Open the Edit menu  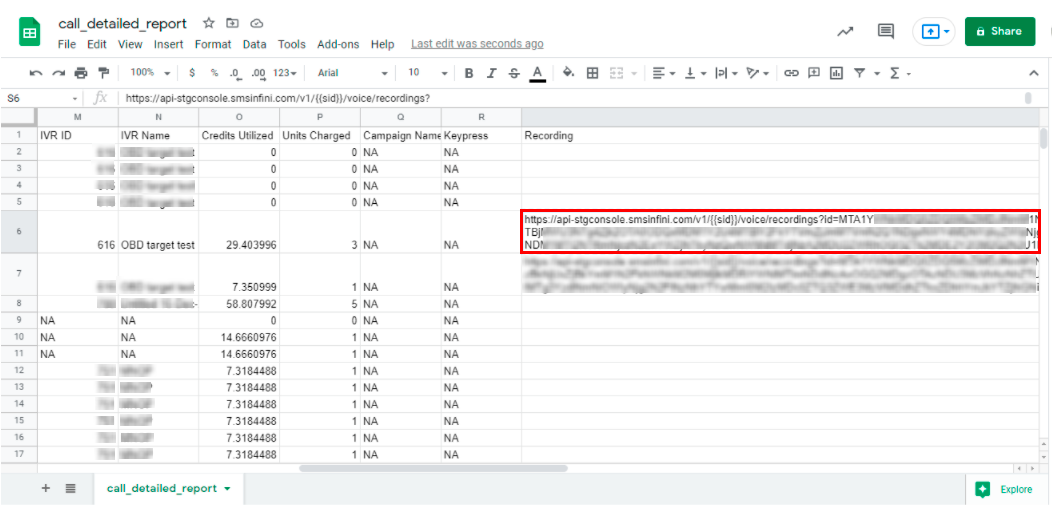(x=97, y=44)
